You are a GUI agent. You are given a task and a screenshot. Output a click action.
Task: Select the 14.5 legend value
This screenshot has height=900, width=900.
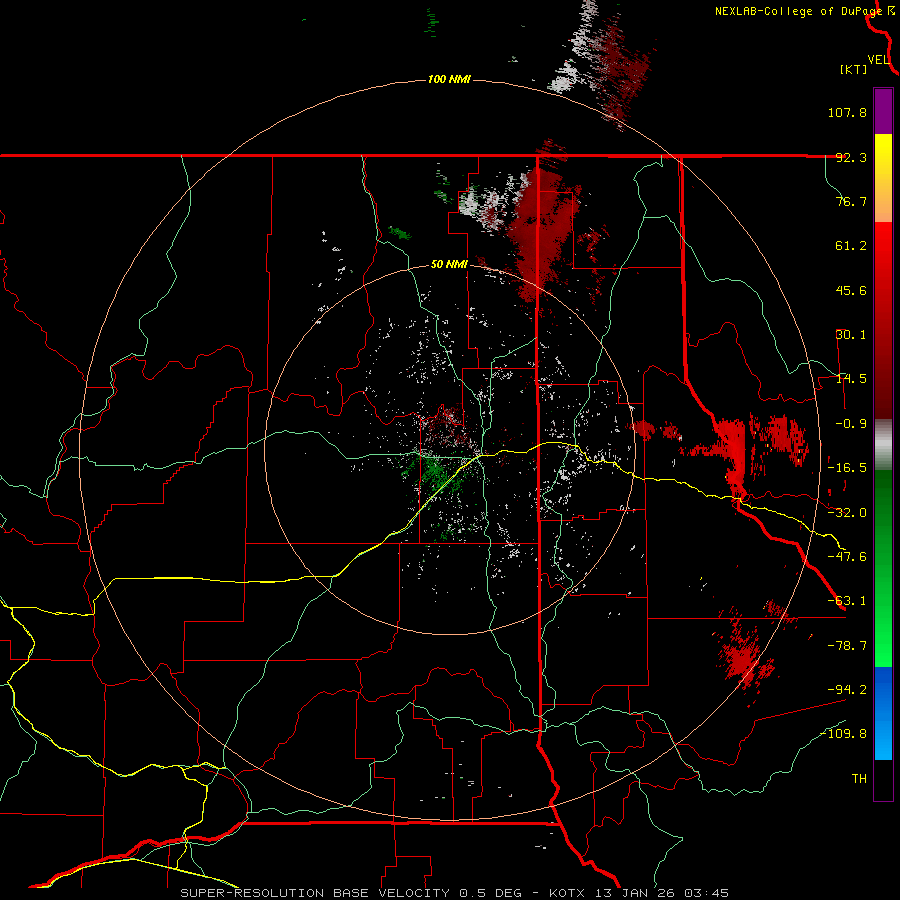tap(851, 379)
